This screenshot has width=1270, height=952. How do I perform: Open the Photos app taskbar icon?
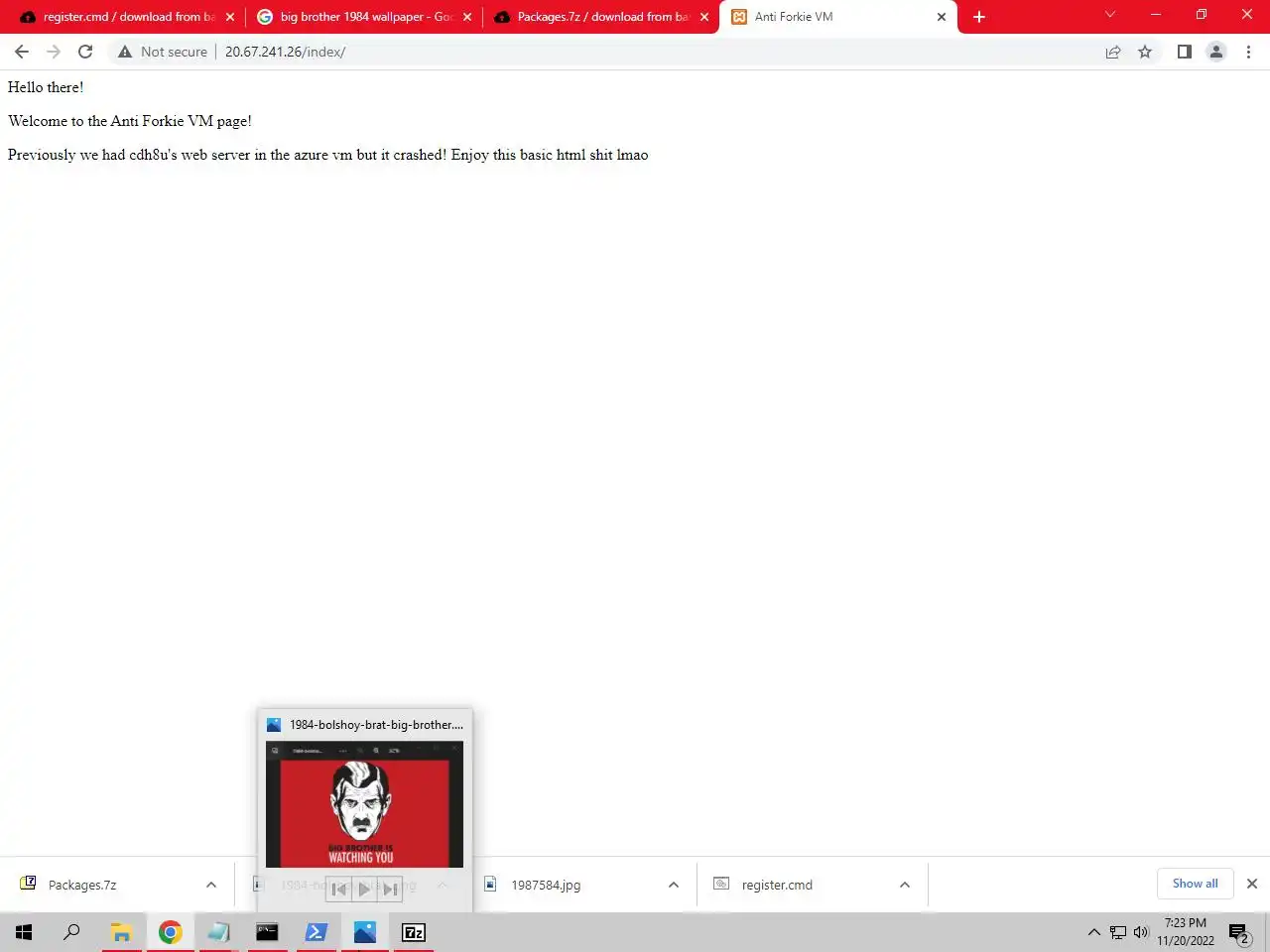point(365,932)
